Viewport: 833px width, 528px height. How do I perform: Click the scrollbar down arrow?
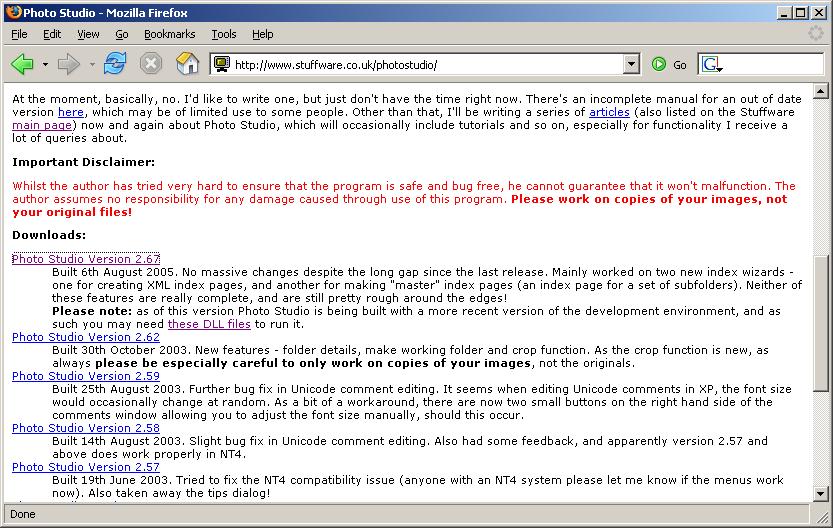(820, 494)
